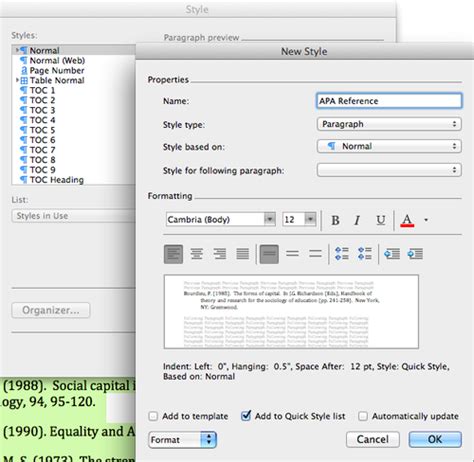
Task: Justify the paragraph text
Action: pyautogui.click(x=243, y=254)
